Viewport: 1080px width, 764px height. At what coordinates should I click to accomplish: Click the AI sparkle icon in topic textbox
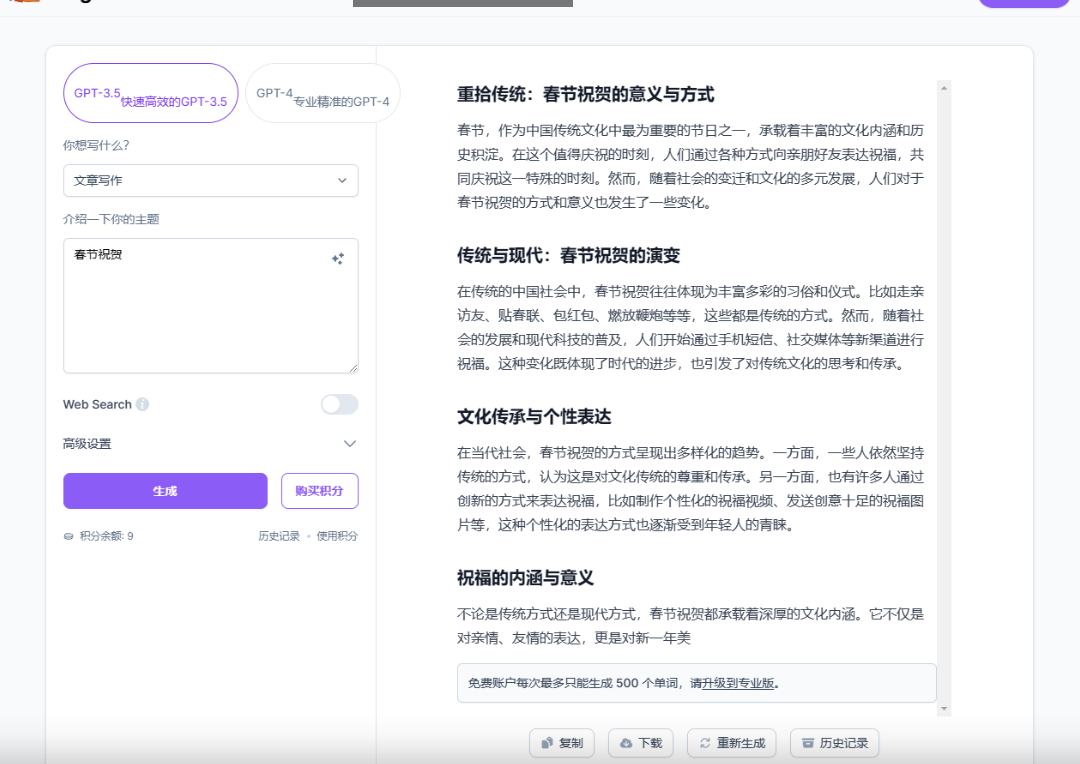[338, 258]
